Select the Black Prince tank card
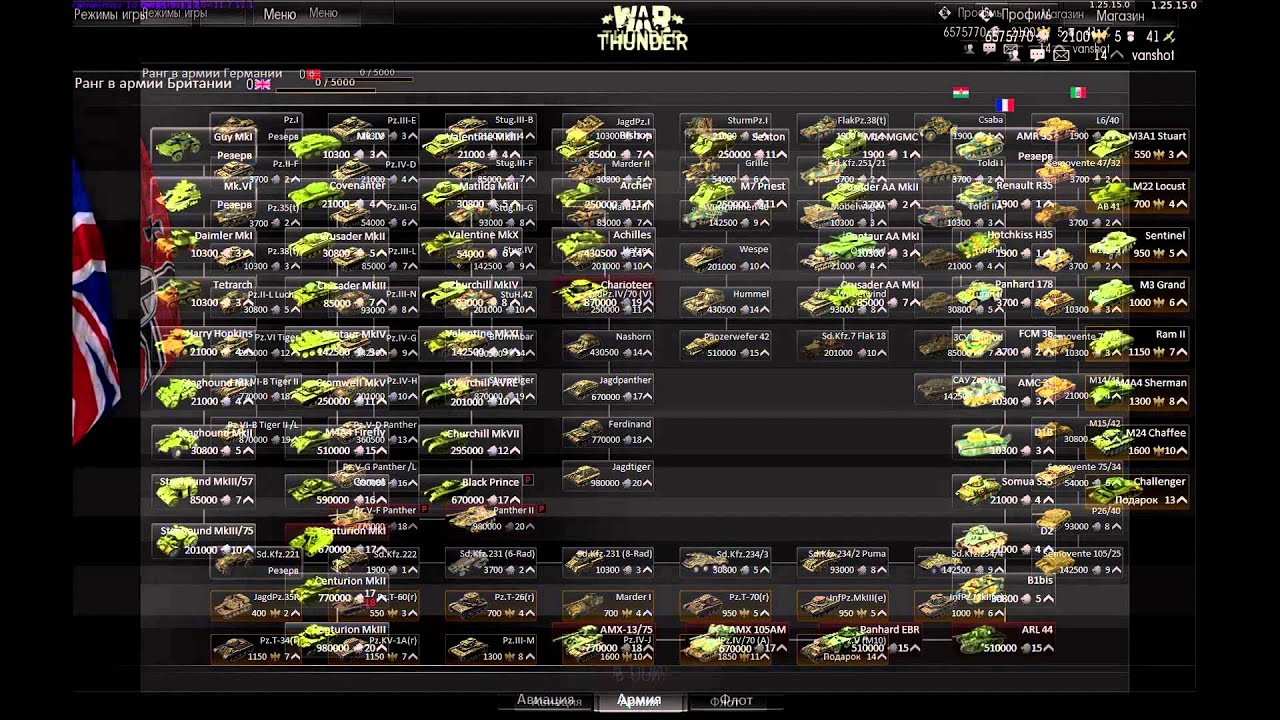The height and width of the screenshot is (720, 1280). click(471, 491)
